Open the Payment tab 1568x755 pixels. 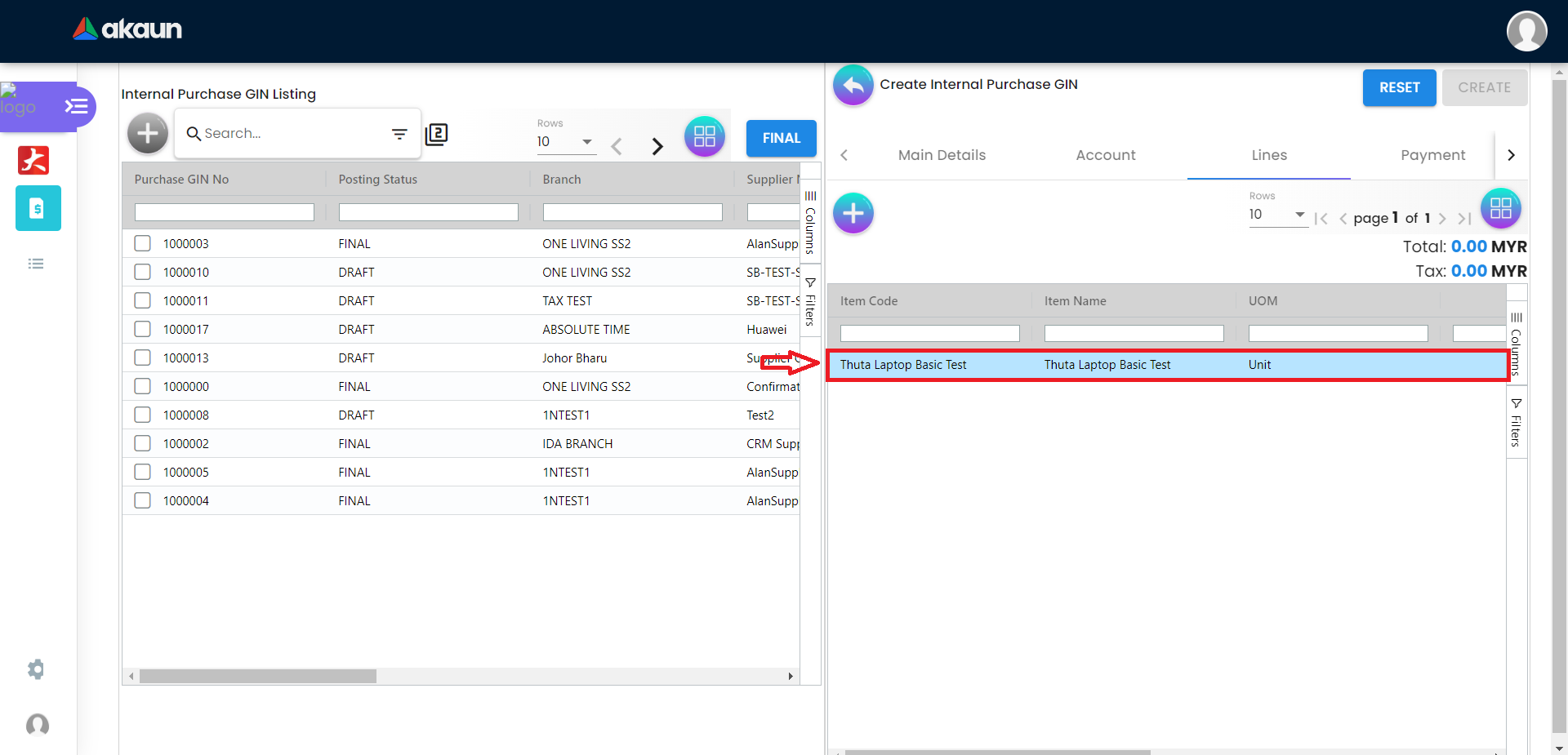(1432, 155)
